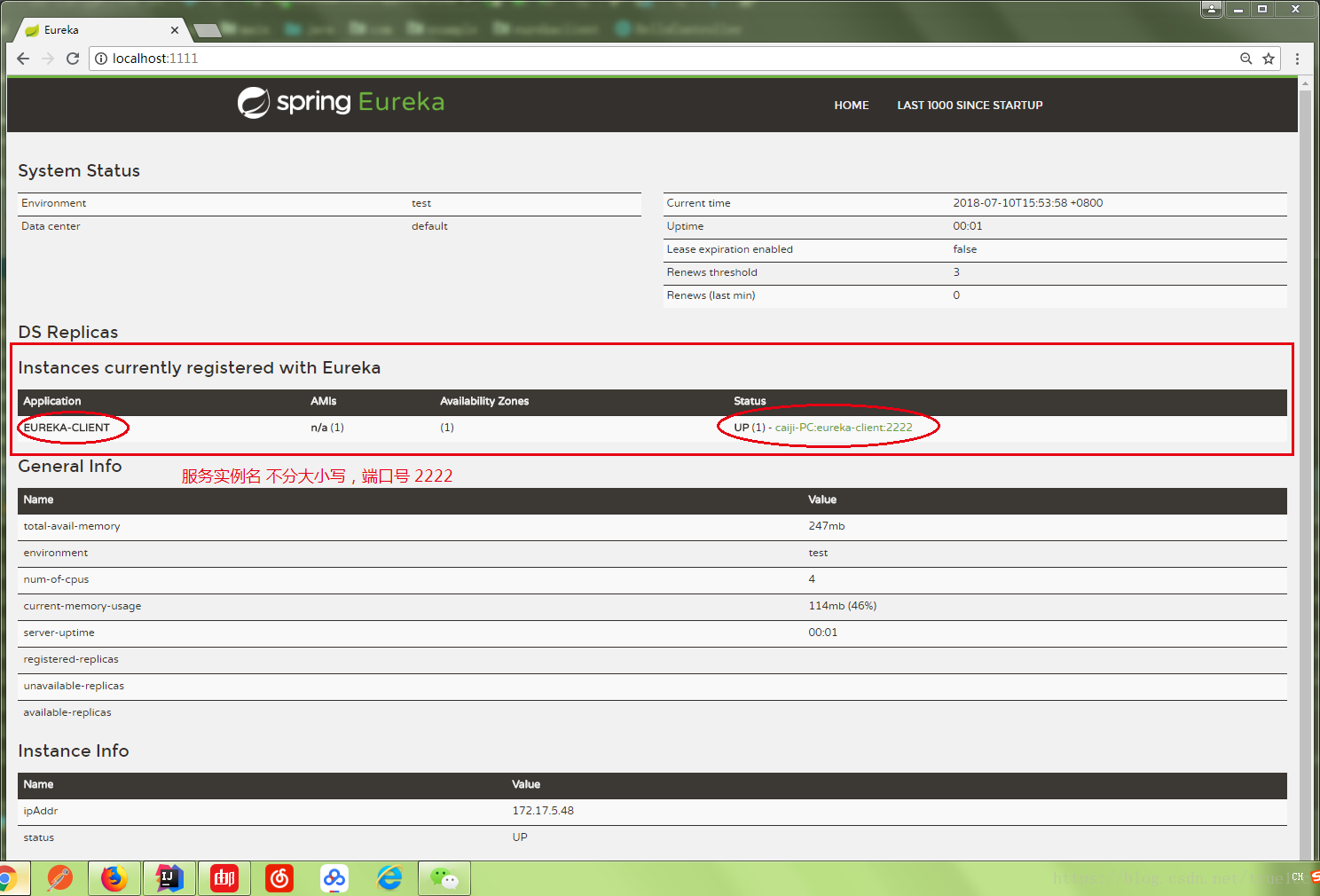The width and height of the screenshot is (1320, 896).
Task: Open a new tab next to Eureka
Action: tap(208, 31)
